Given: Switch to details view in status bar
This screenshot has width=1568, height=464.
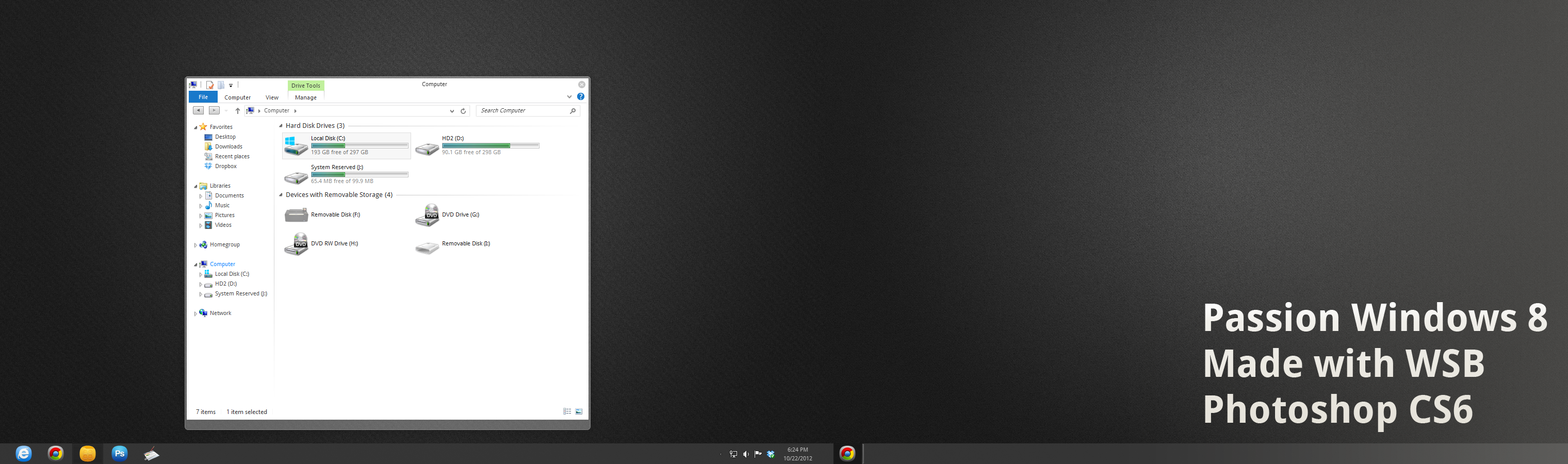Looking at the screenshot, I should click(567, 412).
